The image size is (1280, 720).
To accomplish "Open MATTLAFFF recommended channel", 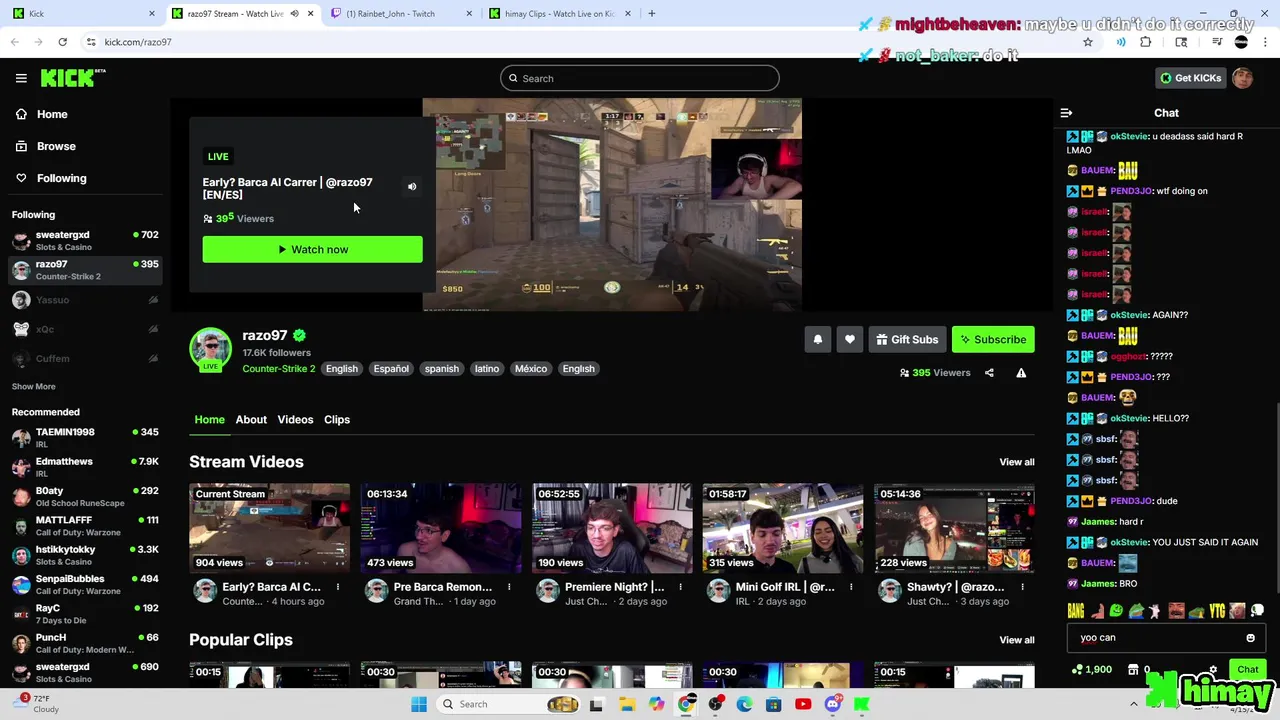I will pos(85,526).
